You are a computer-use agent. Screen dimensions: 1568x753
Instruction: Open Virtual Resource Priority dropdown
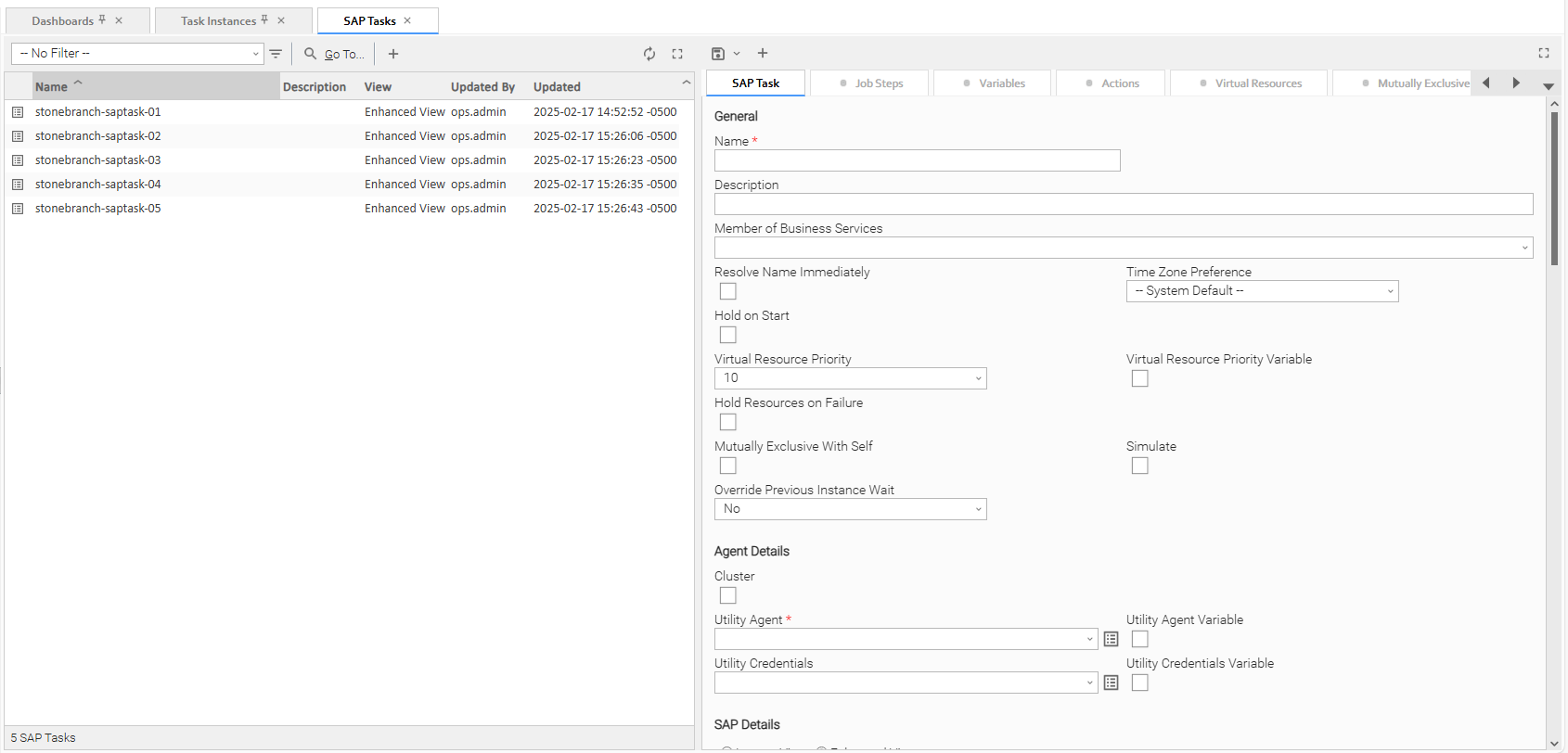pos(850,378)
